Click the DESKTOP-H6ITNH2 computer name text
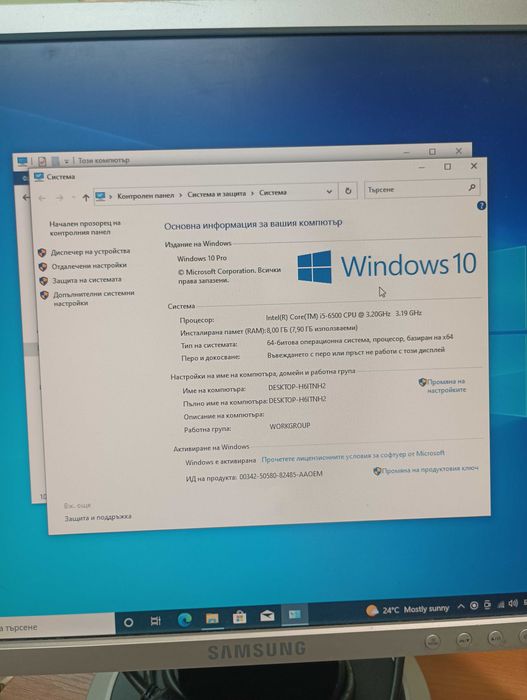 (297, 387)
